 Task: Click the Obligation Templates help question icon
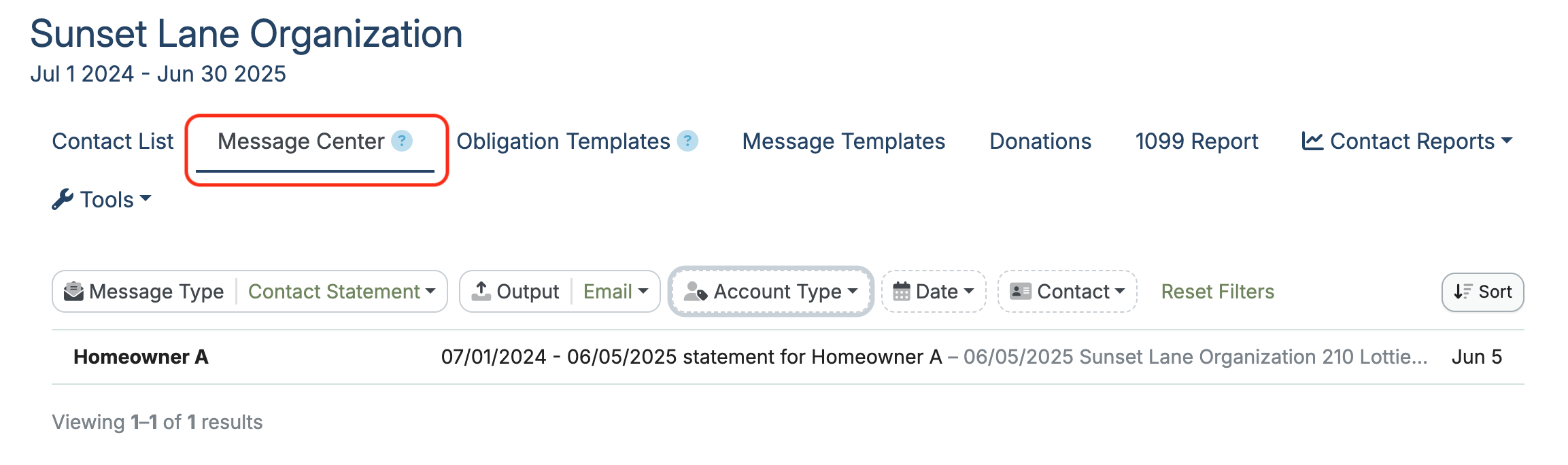[x=687, y=141]
